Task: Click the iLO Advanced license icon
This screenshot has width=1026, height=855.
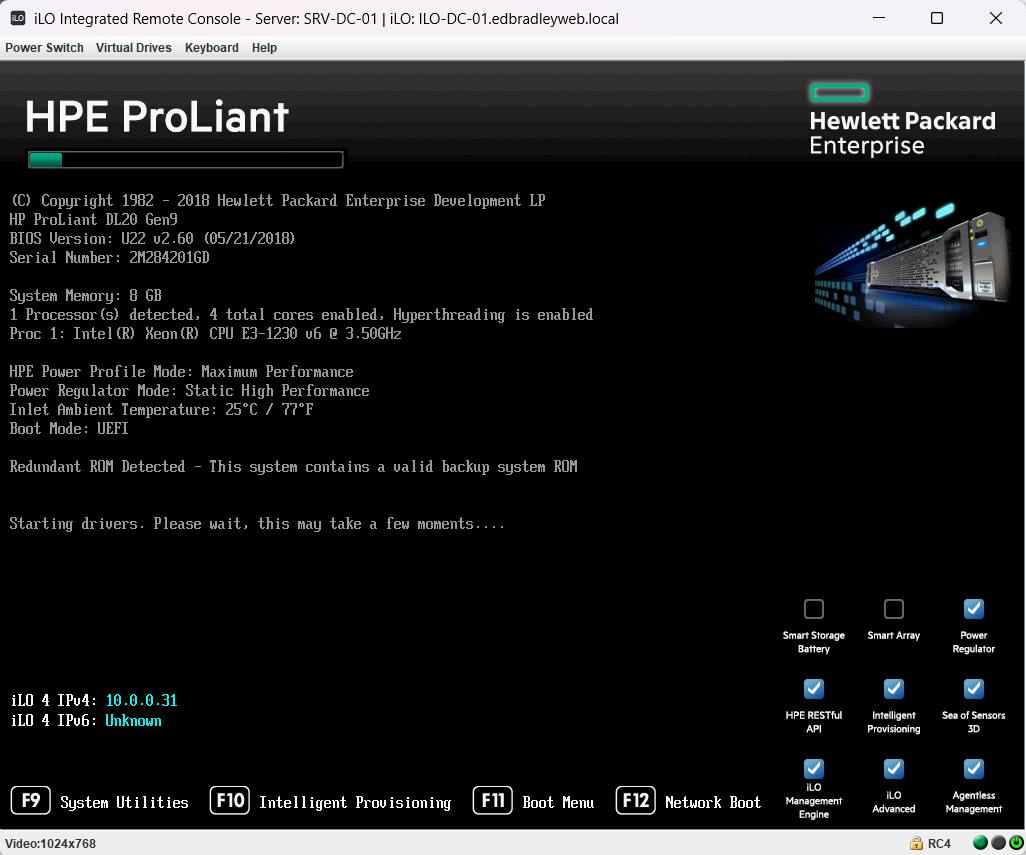Action: tap(893, 768)
